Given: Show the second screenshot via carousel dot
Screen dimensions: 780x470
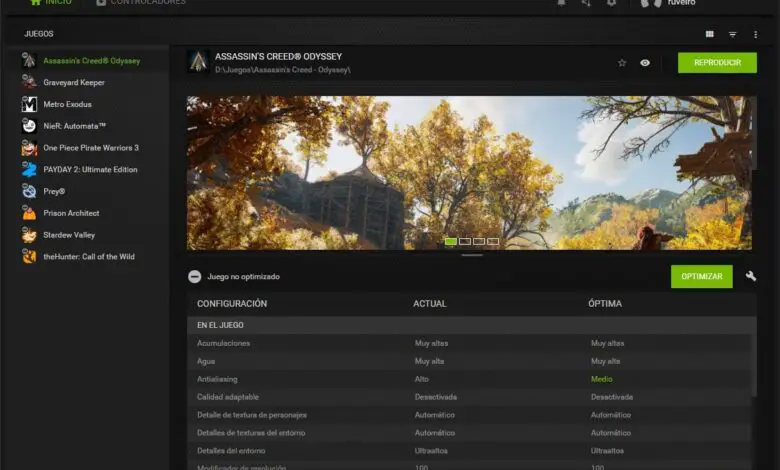Looking at the screenshot, I should pyautogui.click(x=465, y=241).
